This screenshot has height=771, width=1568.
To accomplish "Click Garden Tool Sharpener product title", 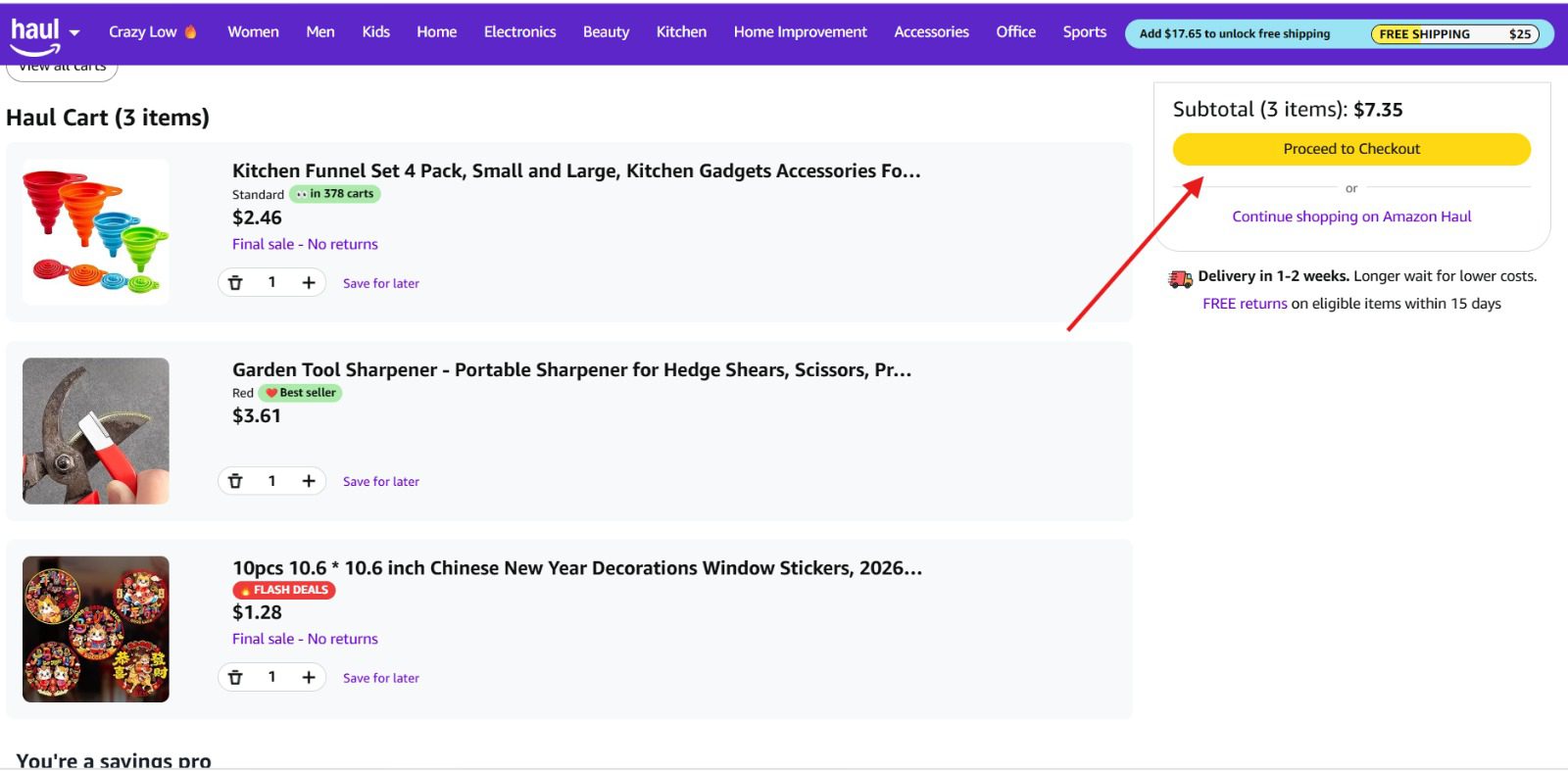I will (571, 370).
